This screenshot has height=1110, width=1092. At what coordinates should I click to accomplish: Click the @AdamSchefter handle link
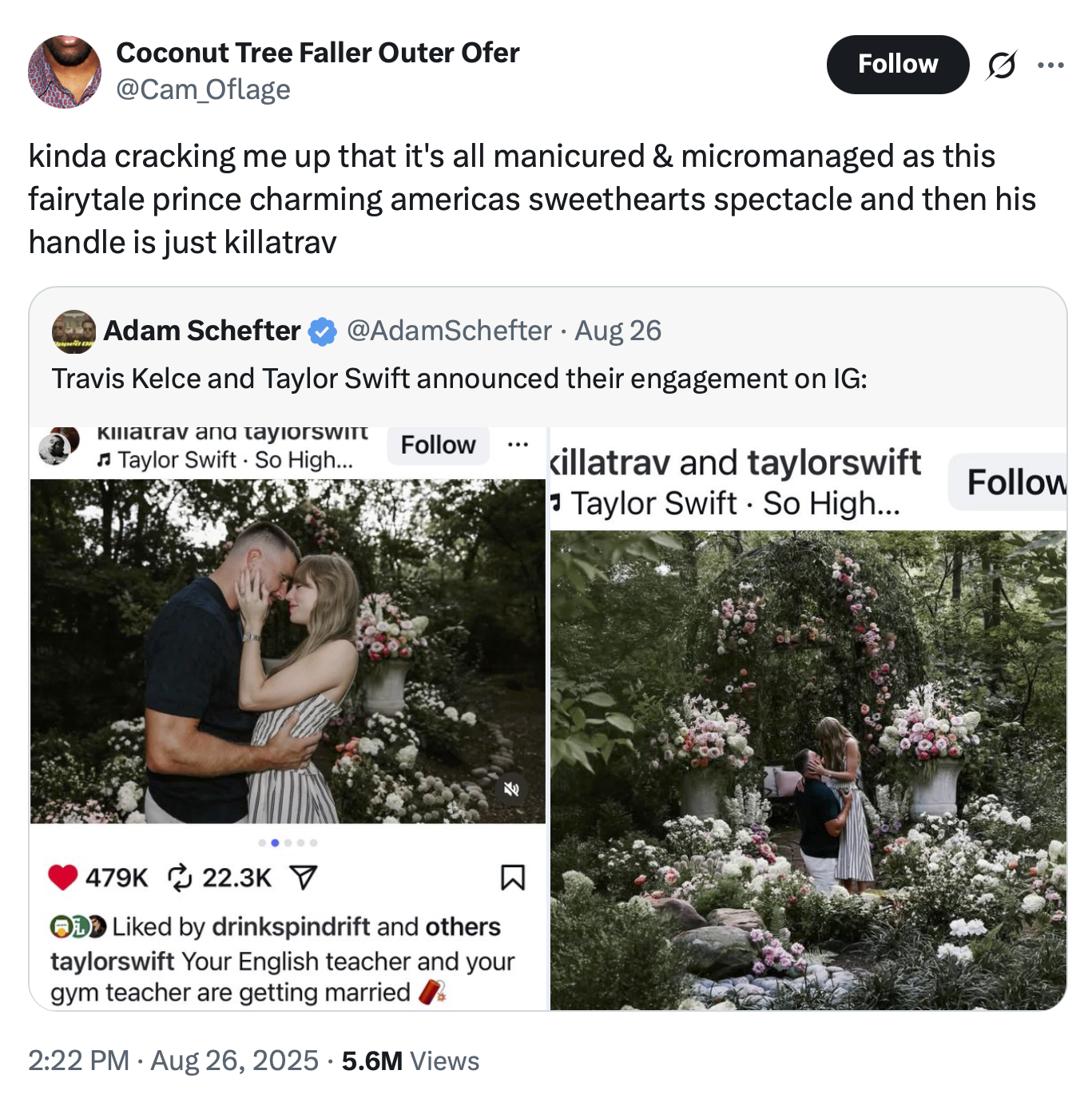(x=449, y=331)
